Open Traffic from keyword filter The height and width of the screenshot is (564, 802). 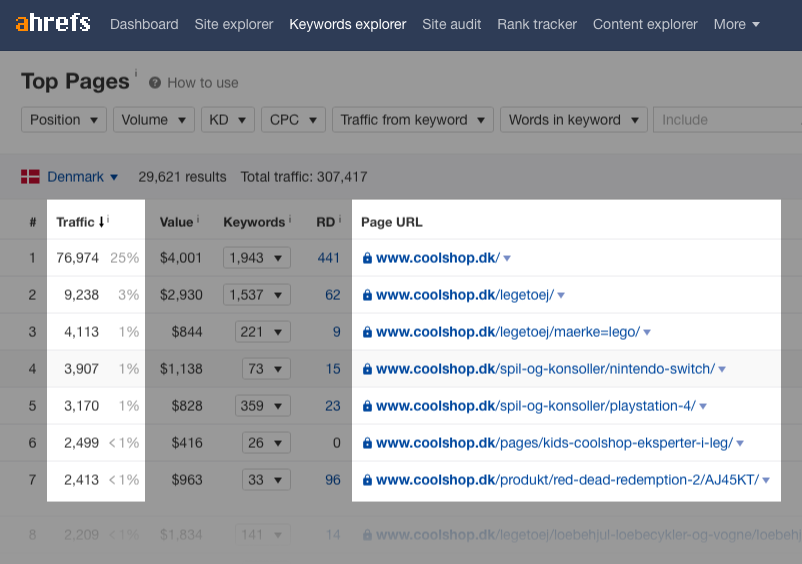[413, 120]
